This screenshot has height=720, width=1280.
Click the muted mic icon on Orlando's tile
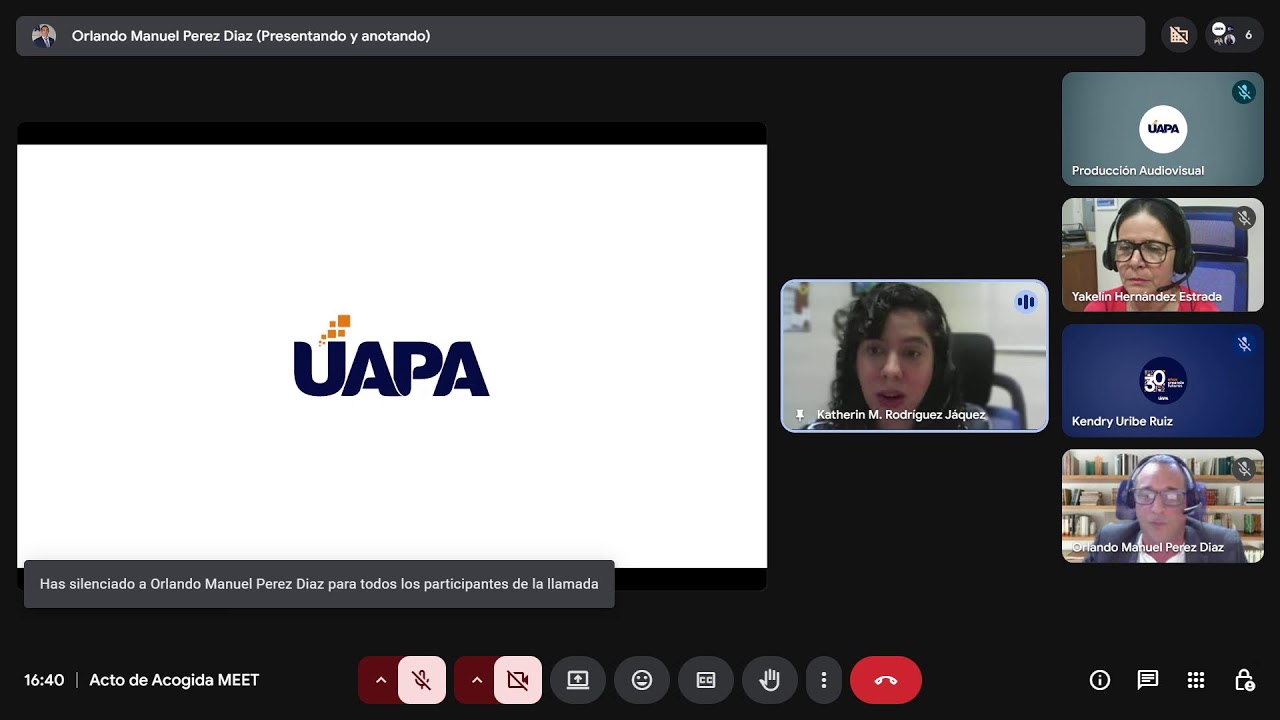pos(1244,468)
